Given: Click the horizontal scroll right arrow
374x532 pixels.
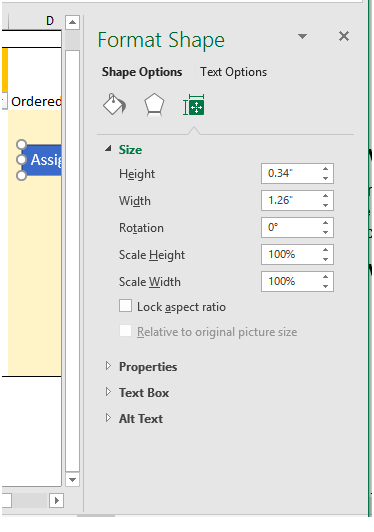Looking at the screenshot, I should (56, 500).
